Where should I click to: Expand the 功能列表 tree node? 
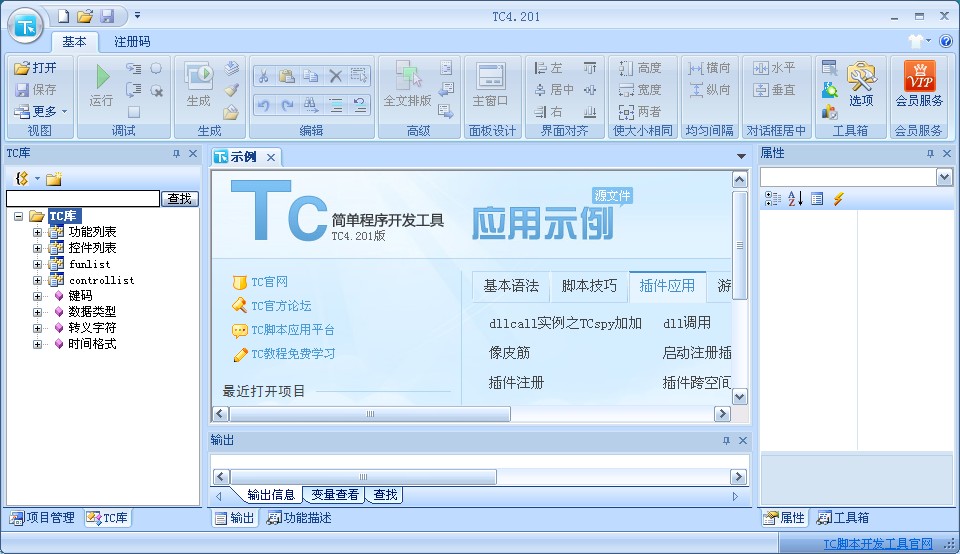pos(37,232)
